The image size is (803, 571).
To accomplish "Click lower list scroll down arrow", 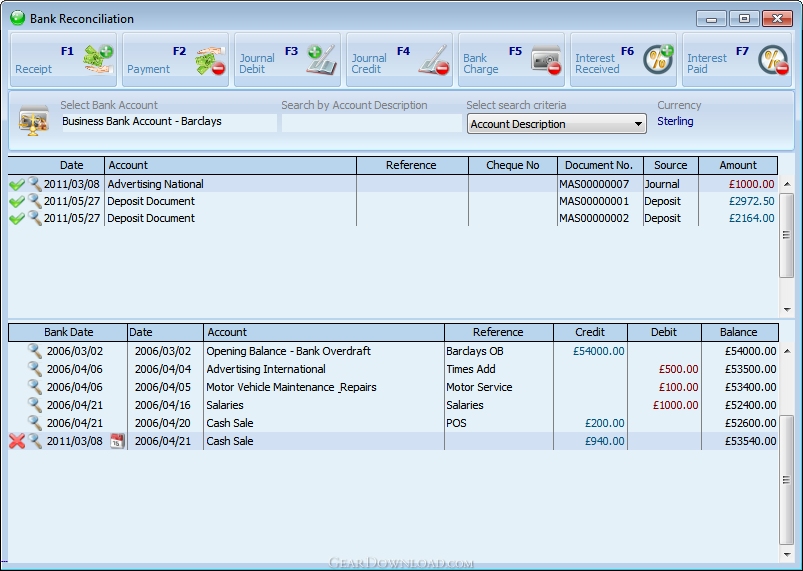I will coord(787,554).
